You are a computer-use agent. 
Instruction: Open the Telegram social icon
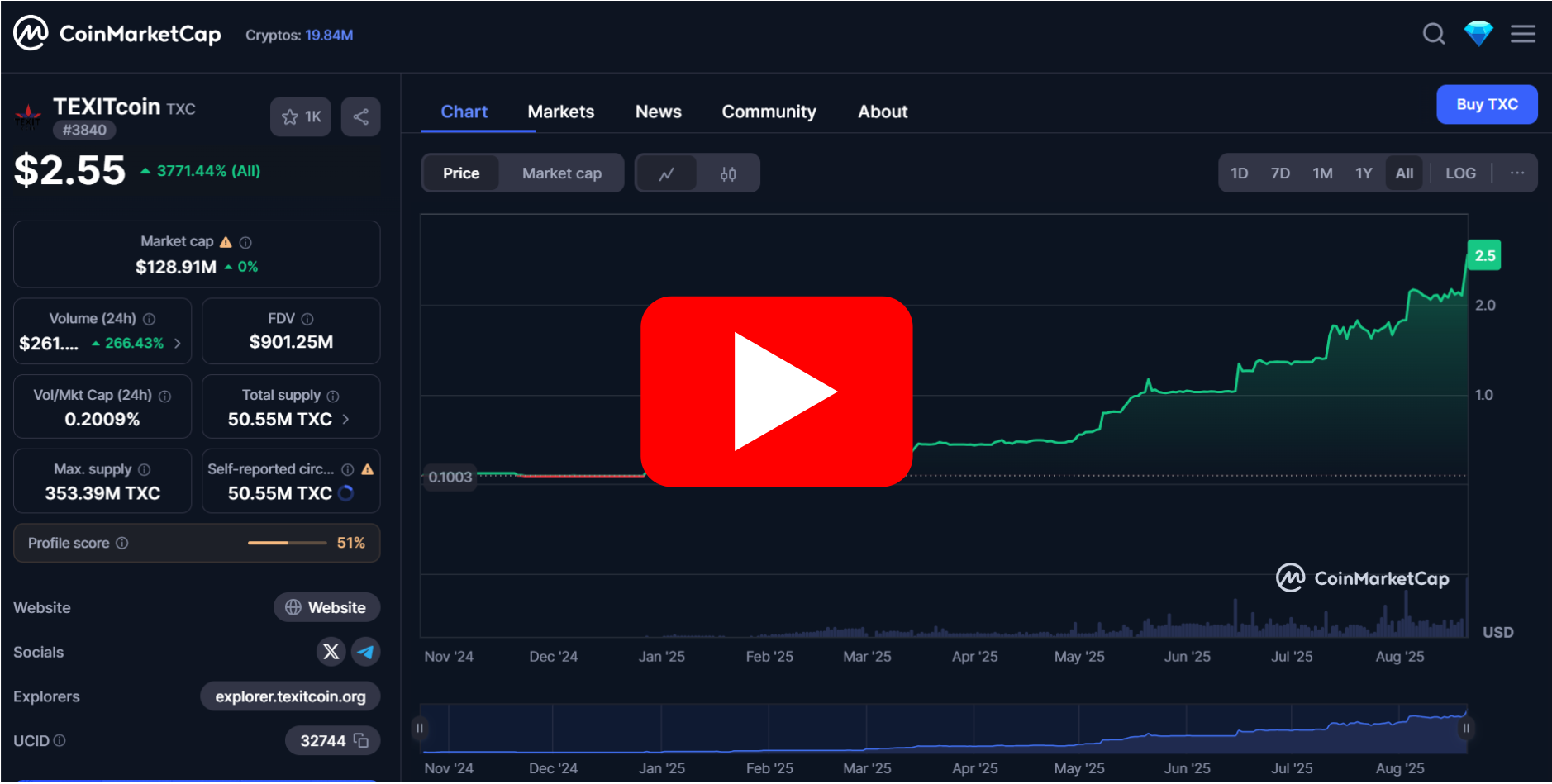click(365, 652)
